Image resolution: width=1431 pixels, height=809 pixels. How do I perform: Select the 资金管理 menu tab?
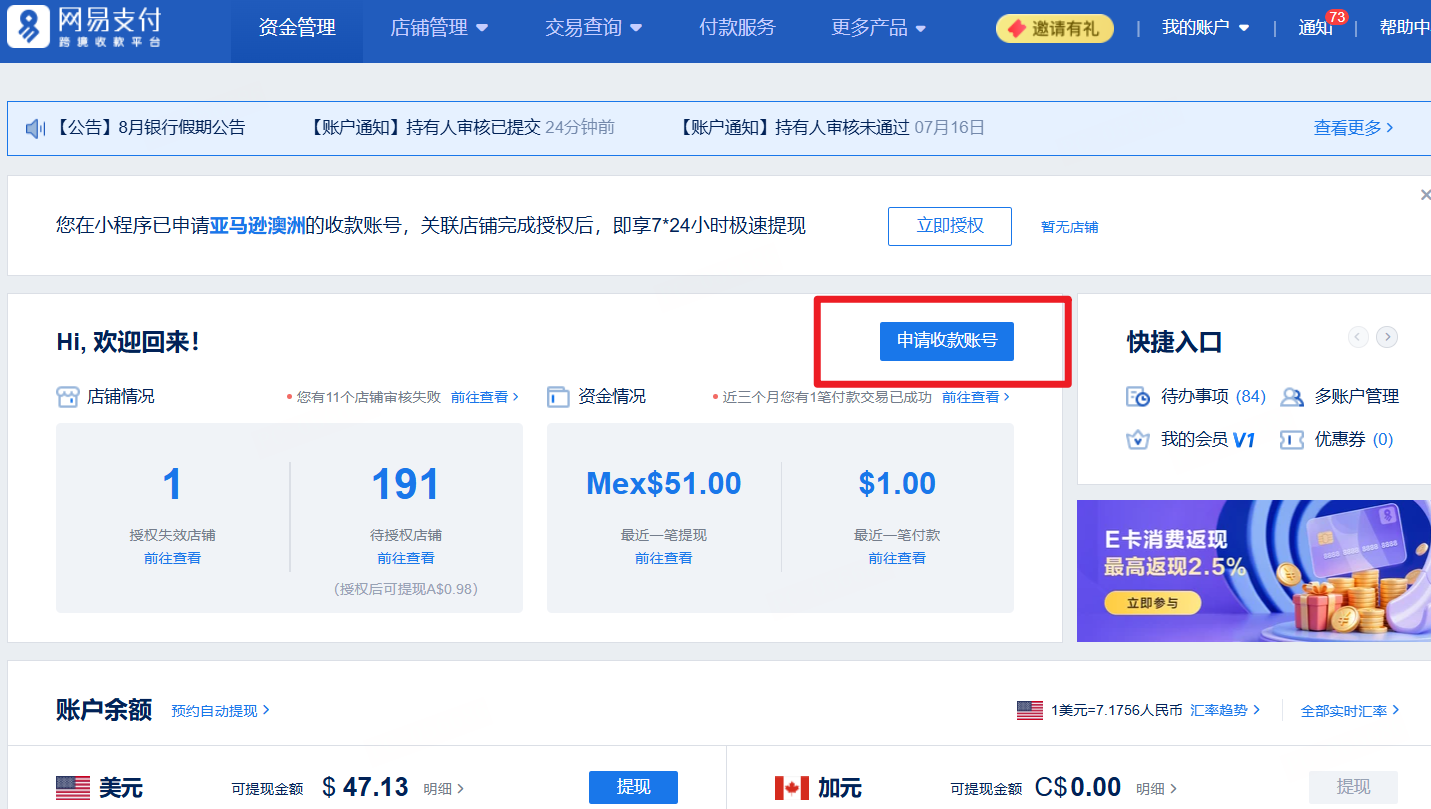tap(296, 28)
